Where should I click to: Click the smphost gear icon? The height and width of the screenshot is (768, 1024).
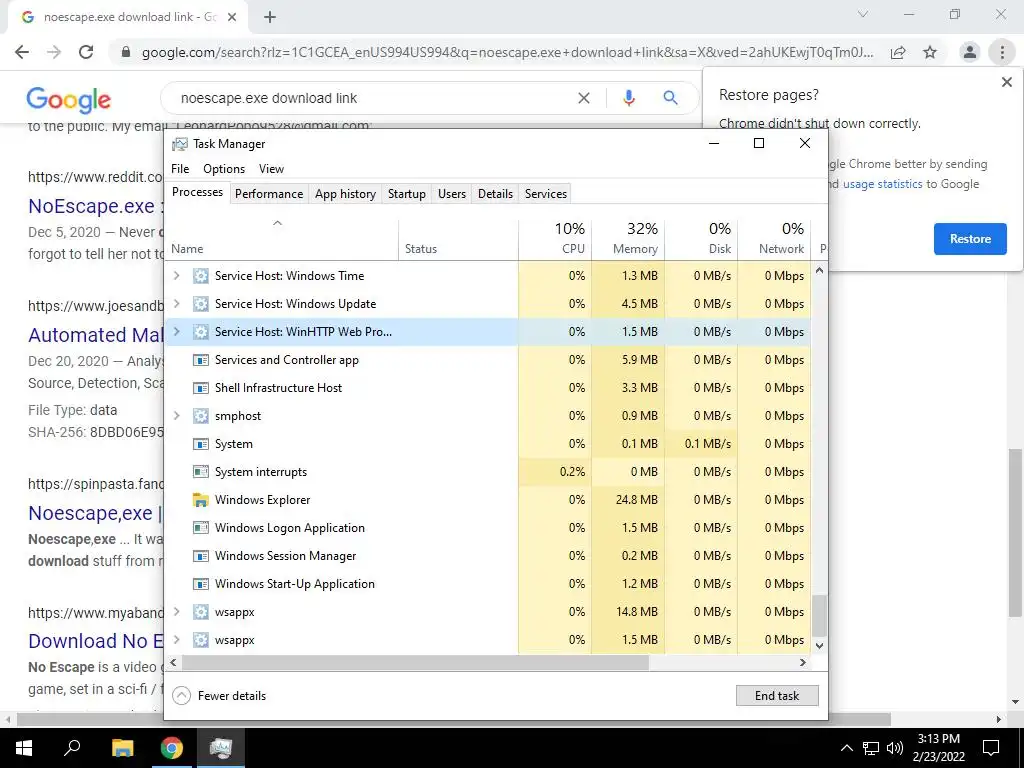(x=200, y=416)
